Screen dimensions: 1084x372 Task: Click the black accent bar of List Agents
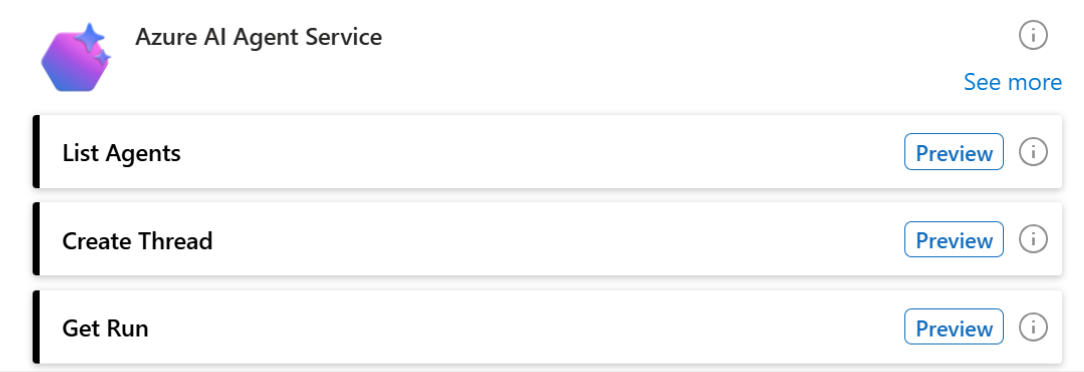click(x=36, y=151)
